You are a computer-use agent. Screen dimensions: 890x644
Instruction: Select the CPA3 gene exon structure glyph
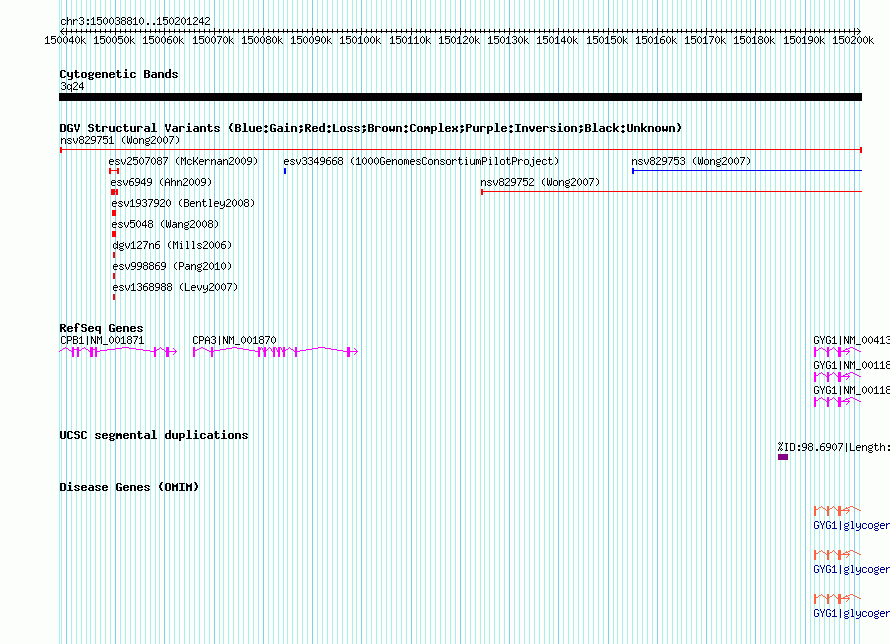[x=275, y=352]
